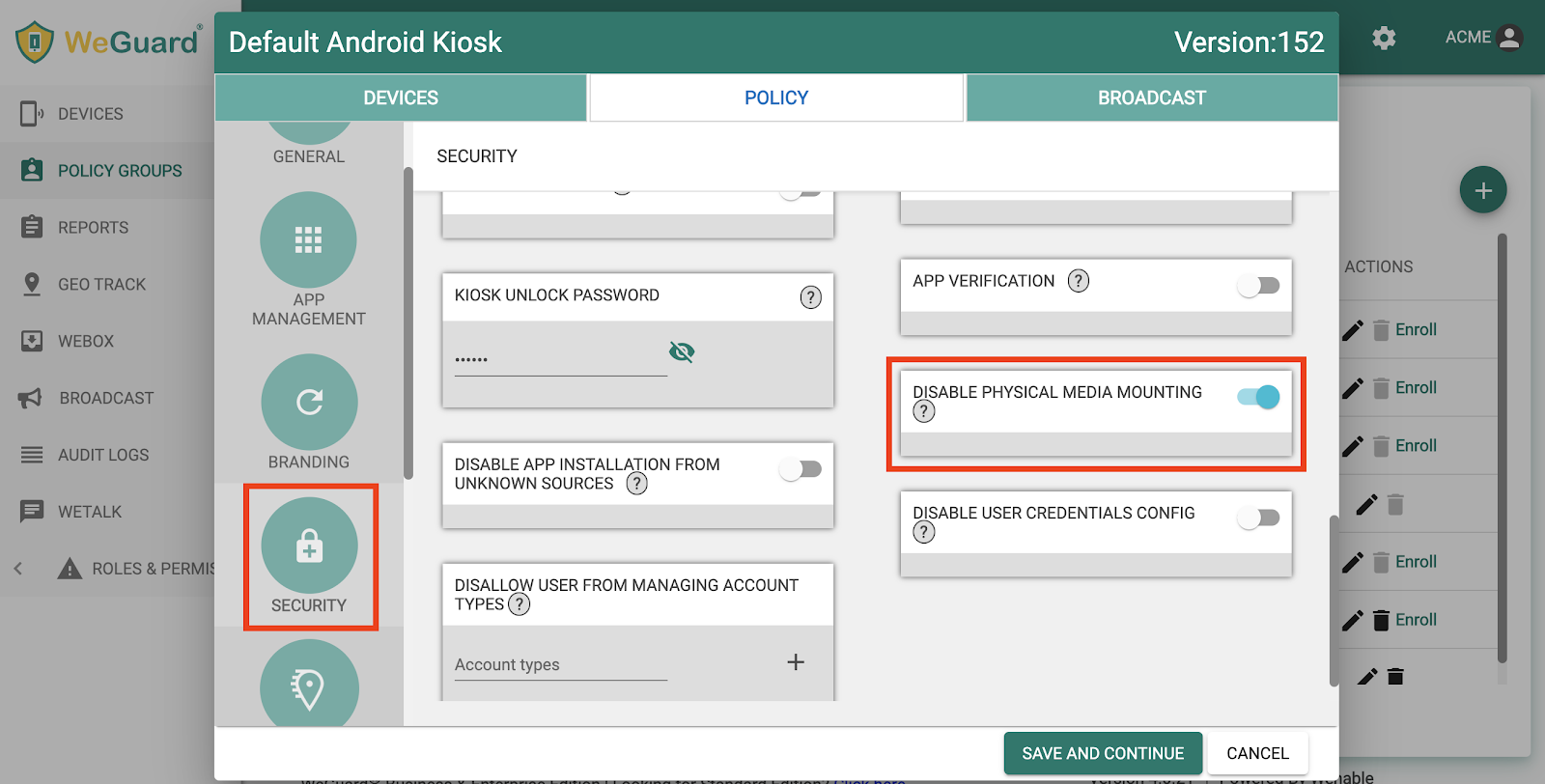Open the ACME user account menu
Viewport: 1545px width, 784px height.
pyautogui.click(x=1483, y=38)
